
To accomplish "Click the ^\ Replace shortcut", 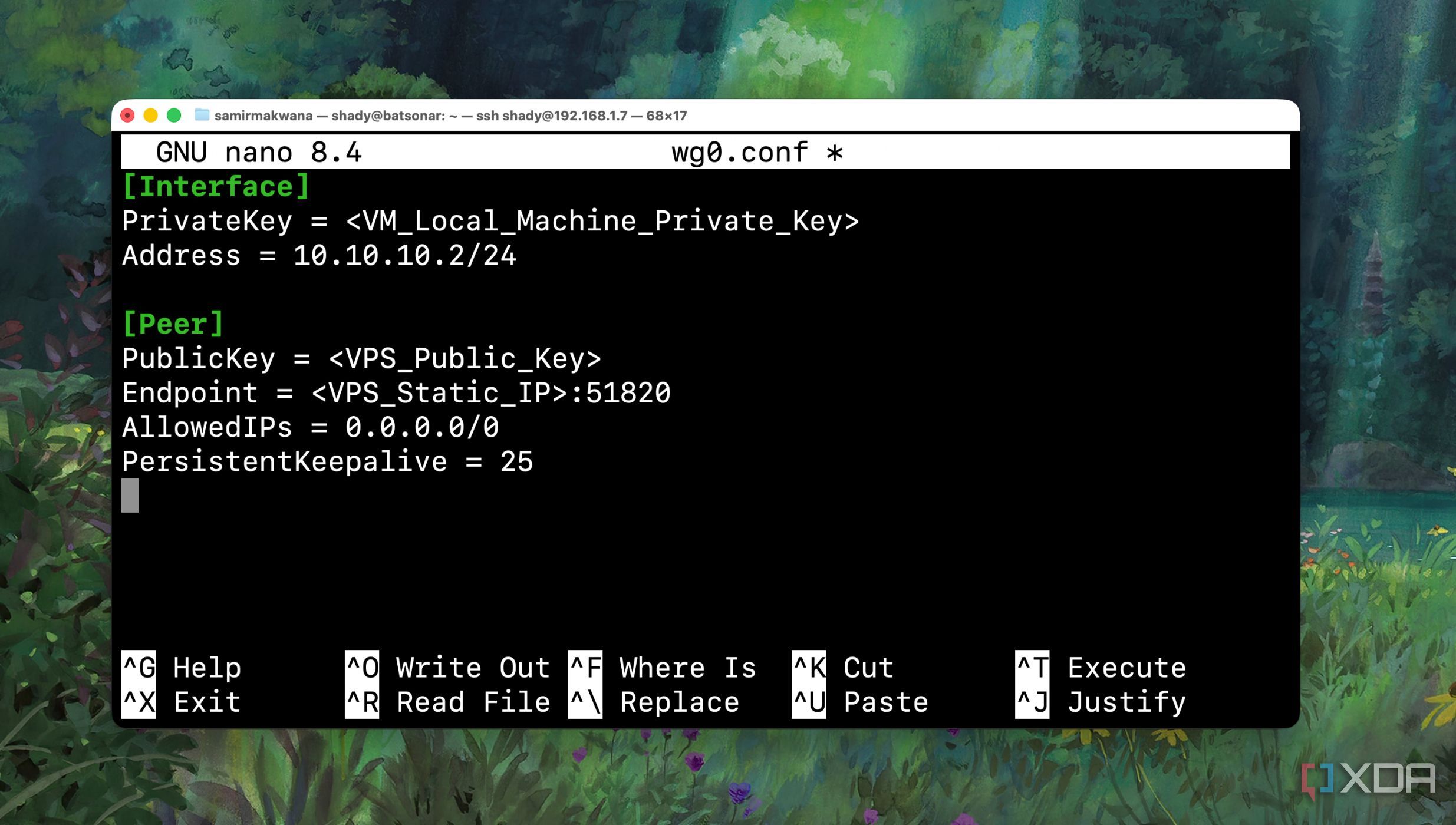I will [x=654, y=702].
